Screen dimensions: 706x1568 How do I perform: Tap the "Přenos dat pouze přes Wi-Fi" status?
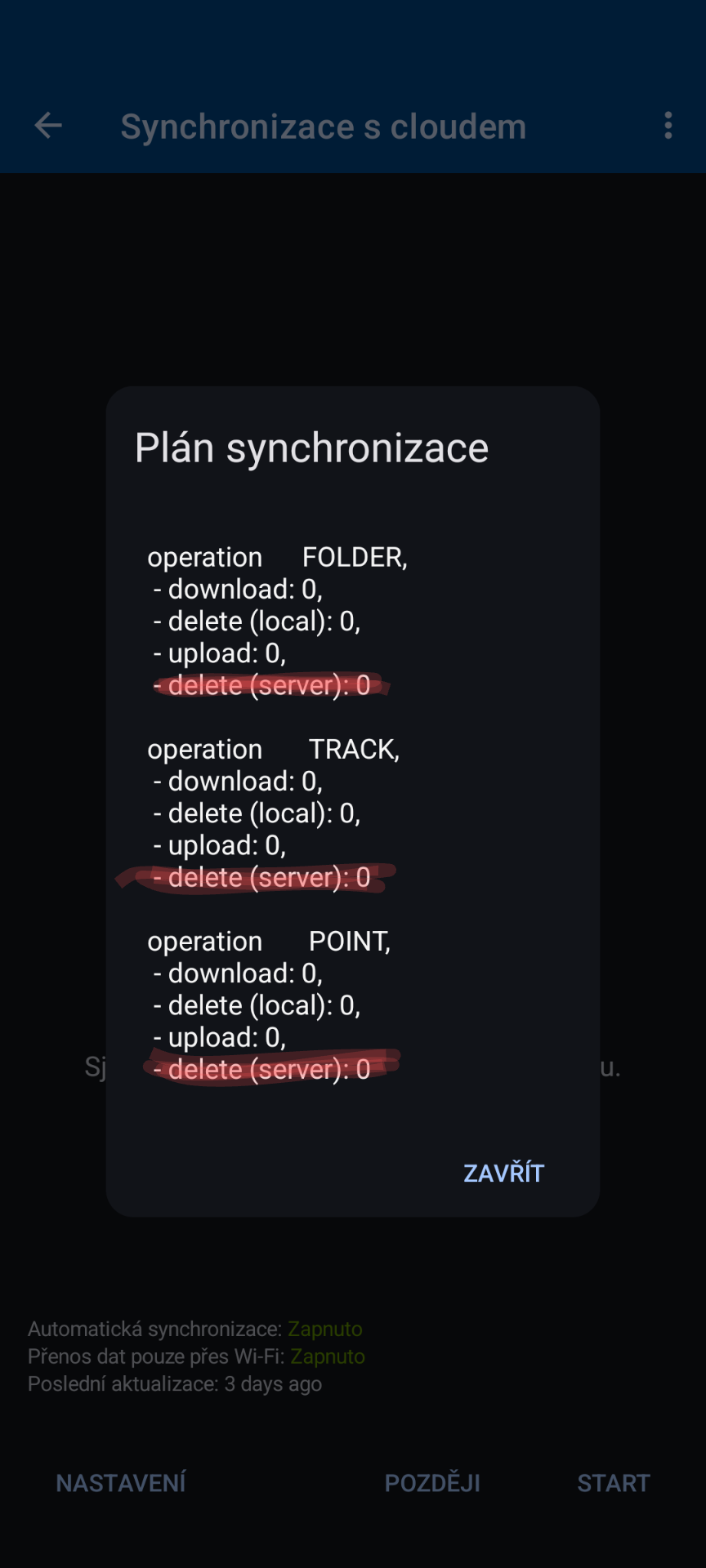coord(196,1356)
